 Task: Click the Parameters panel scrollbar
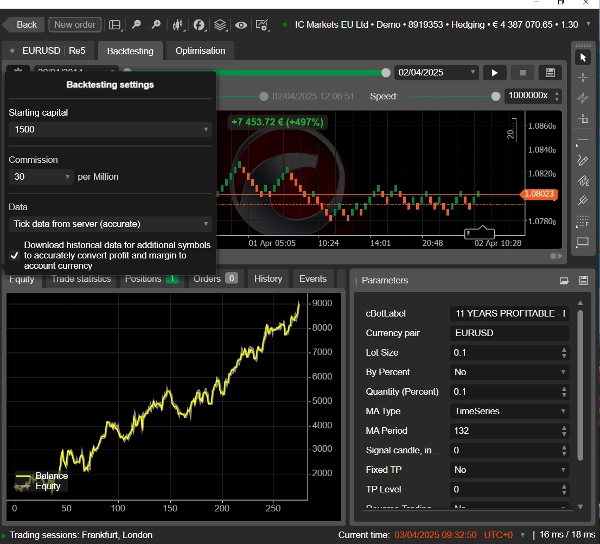click(580, 384)
